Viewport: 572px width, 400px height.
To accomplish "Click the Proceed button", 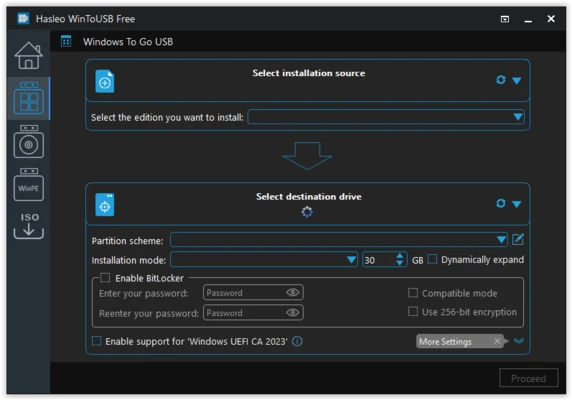I will [528, 378].
